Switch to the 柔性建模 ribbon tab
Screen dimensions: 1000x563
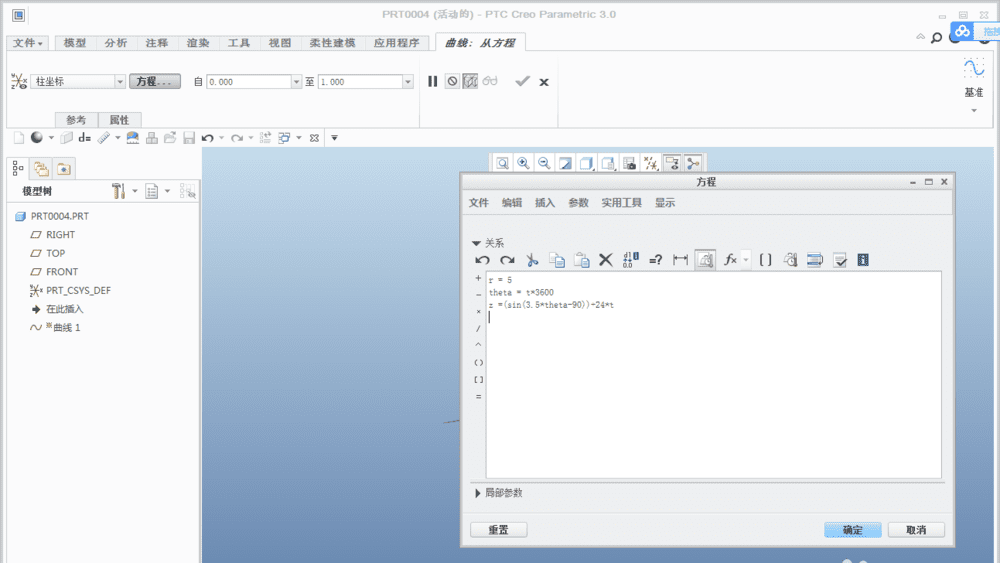click(x=332, y=43)
